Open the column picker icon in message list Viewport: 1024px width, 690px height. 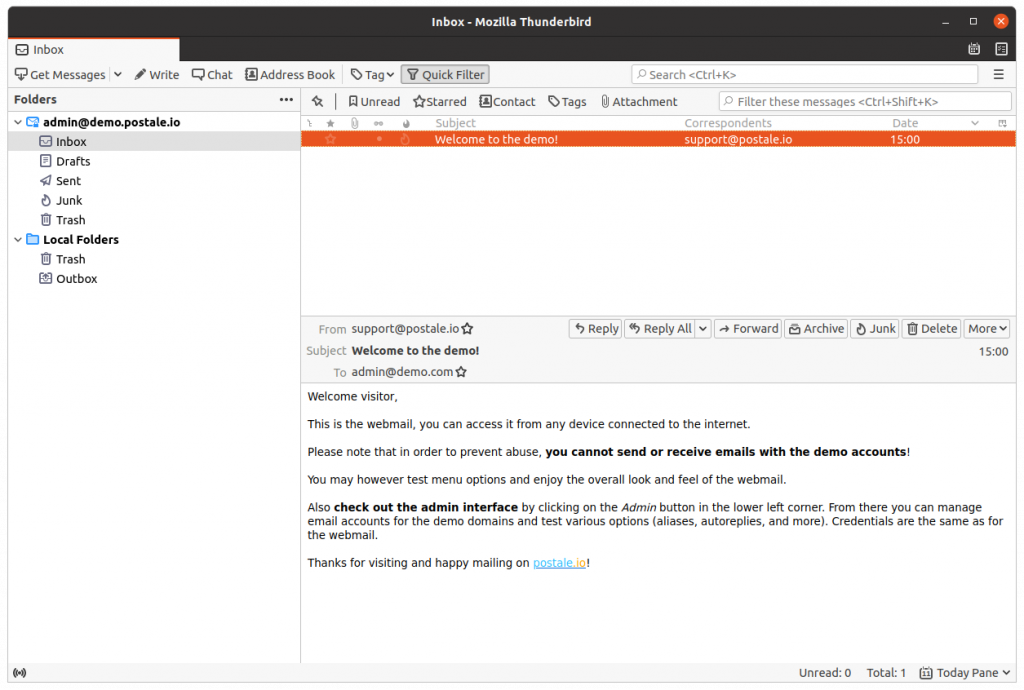(1002, 123)
